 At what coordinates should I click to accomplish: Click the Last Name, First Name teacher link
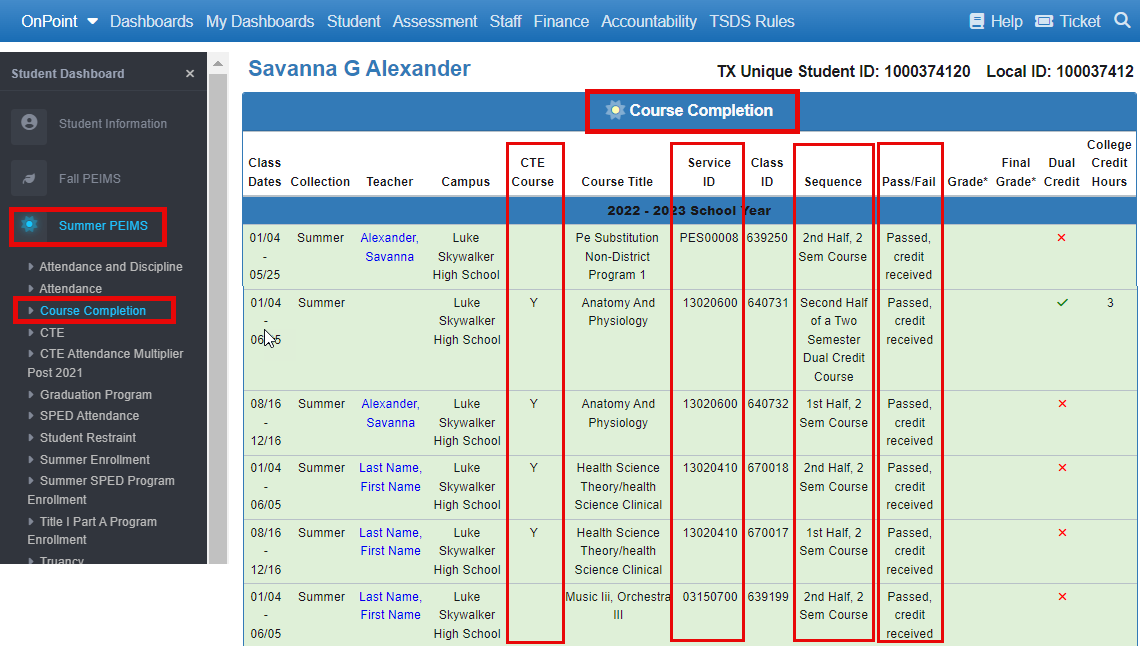pos(390,476)
